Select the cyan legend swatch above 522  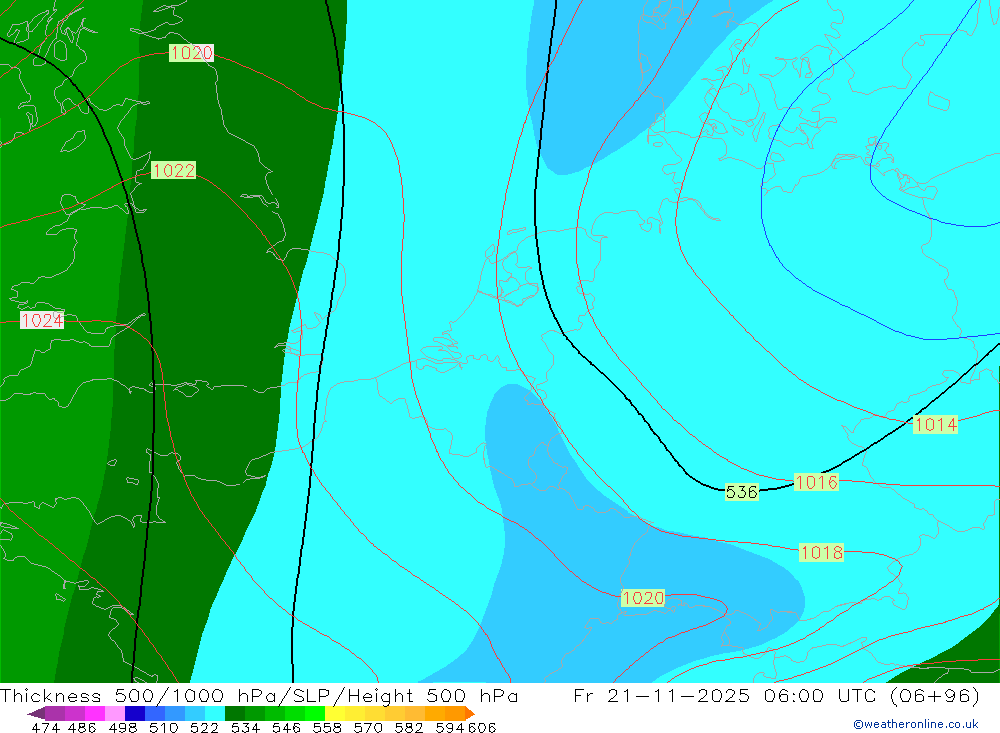pyautogui.click(x=215, y=713)
